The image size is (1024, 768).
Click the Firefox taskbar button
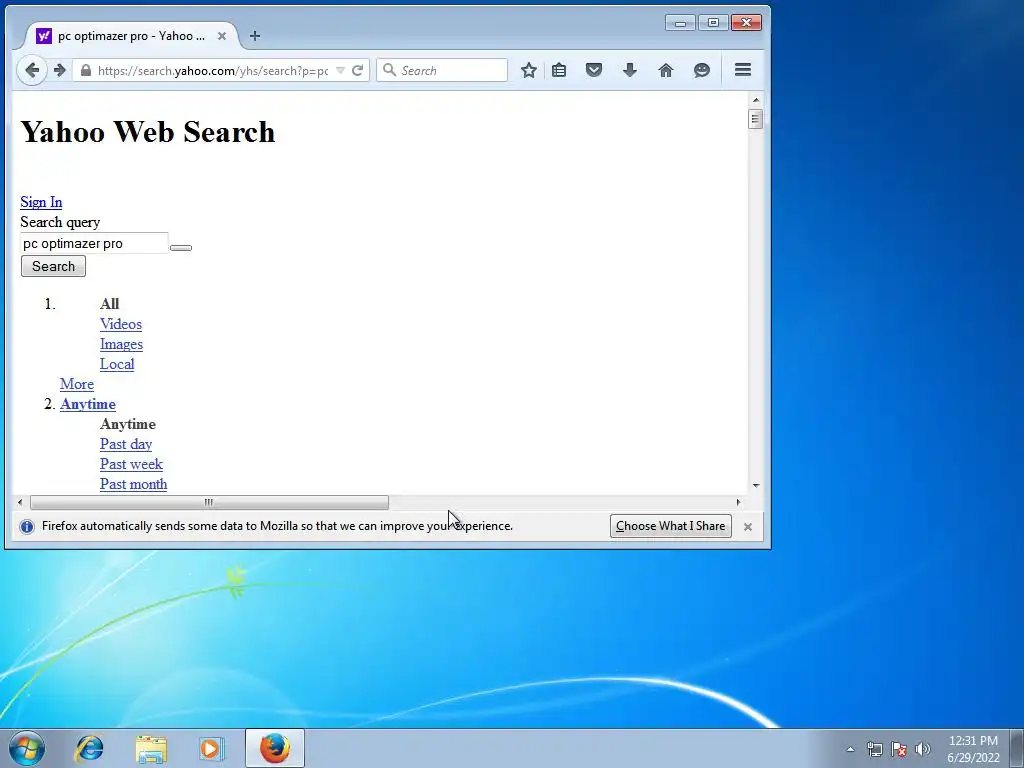(275, 748)
